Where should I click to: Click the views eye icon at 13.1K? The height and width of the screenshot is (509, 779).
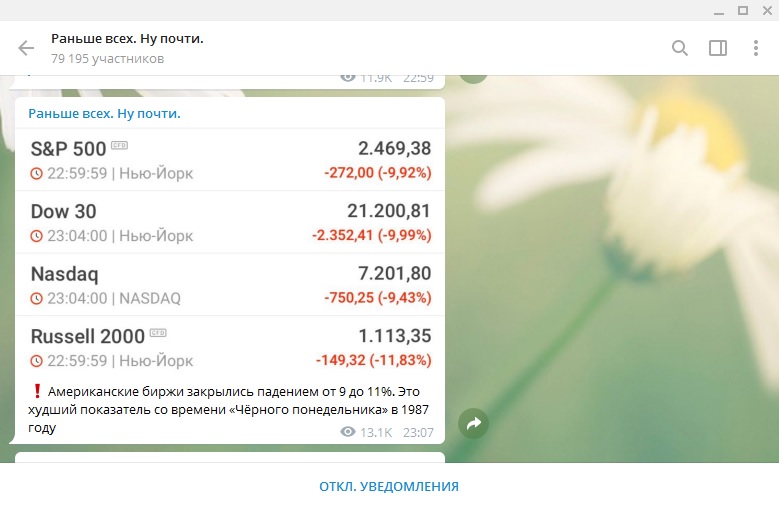[348, 432]
